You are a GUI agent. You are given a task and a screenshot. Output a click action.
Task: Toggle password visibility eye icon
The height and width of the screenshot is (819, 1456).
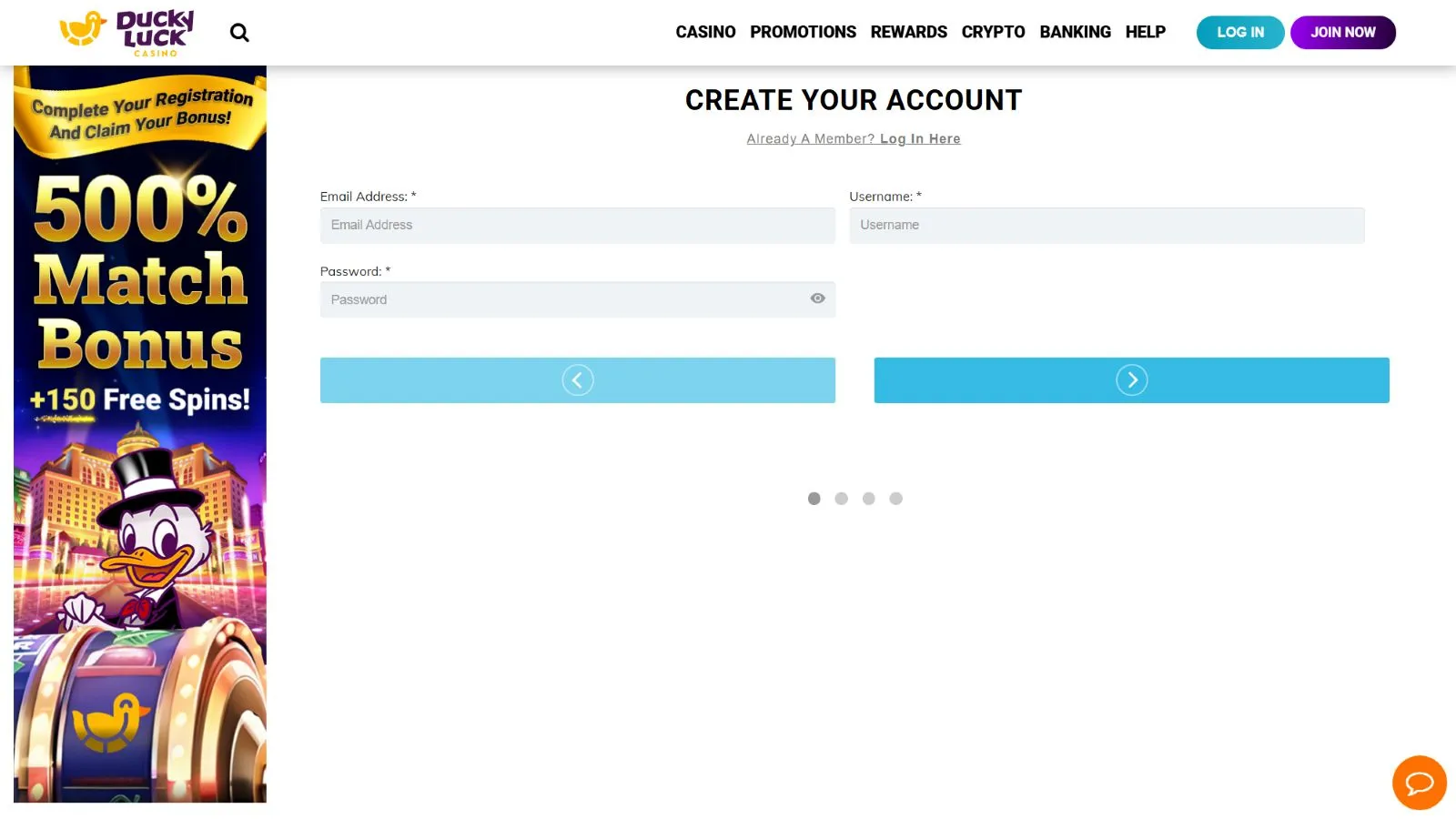(817, 298)
